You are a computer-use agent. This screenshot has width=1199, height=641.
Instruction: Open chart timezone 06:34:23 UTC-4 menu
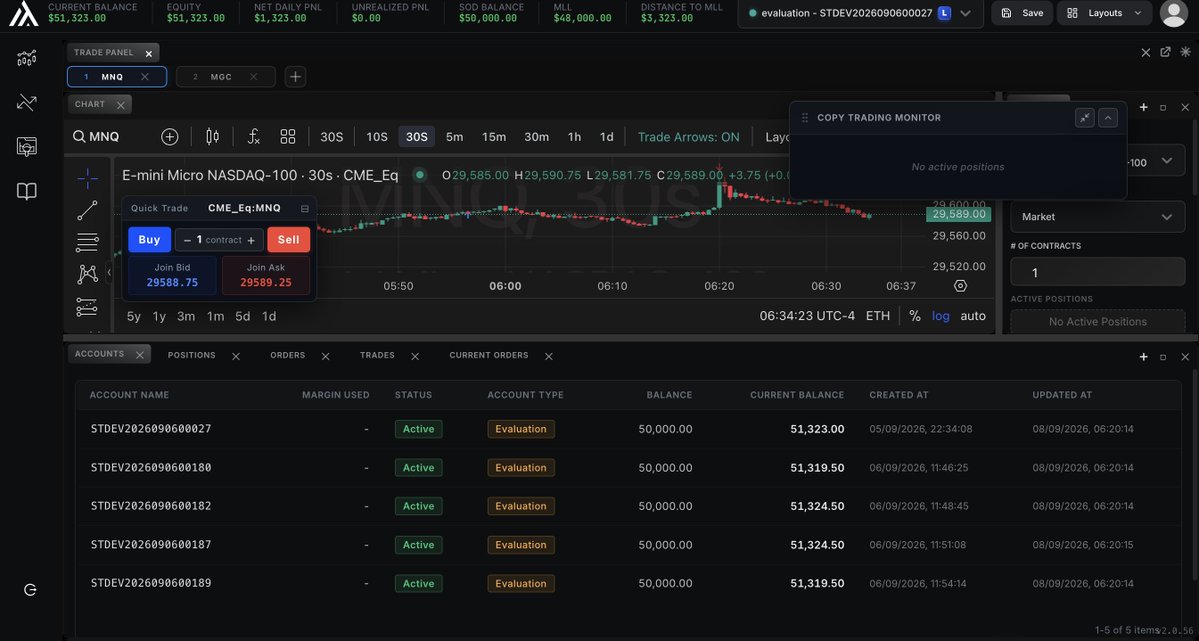pos(807,316)
